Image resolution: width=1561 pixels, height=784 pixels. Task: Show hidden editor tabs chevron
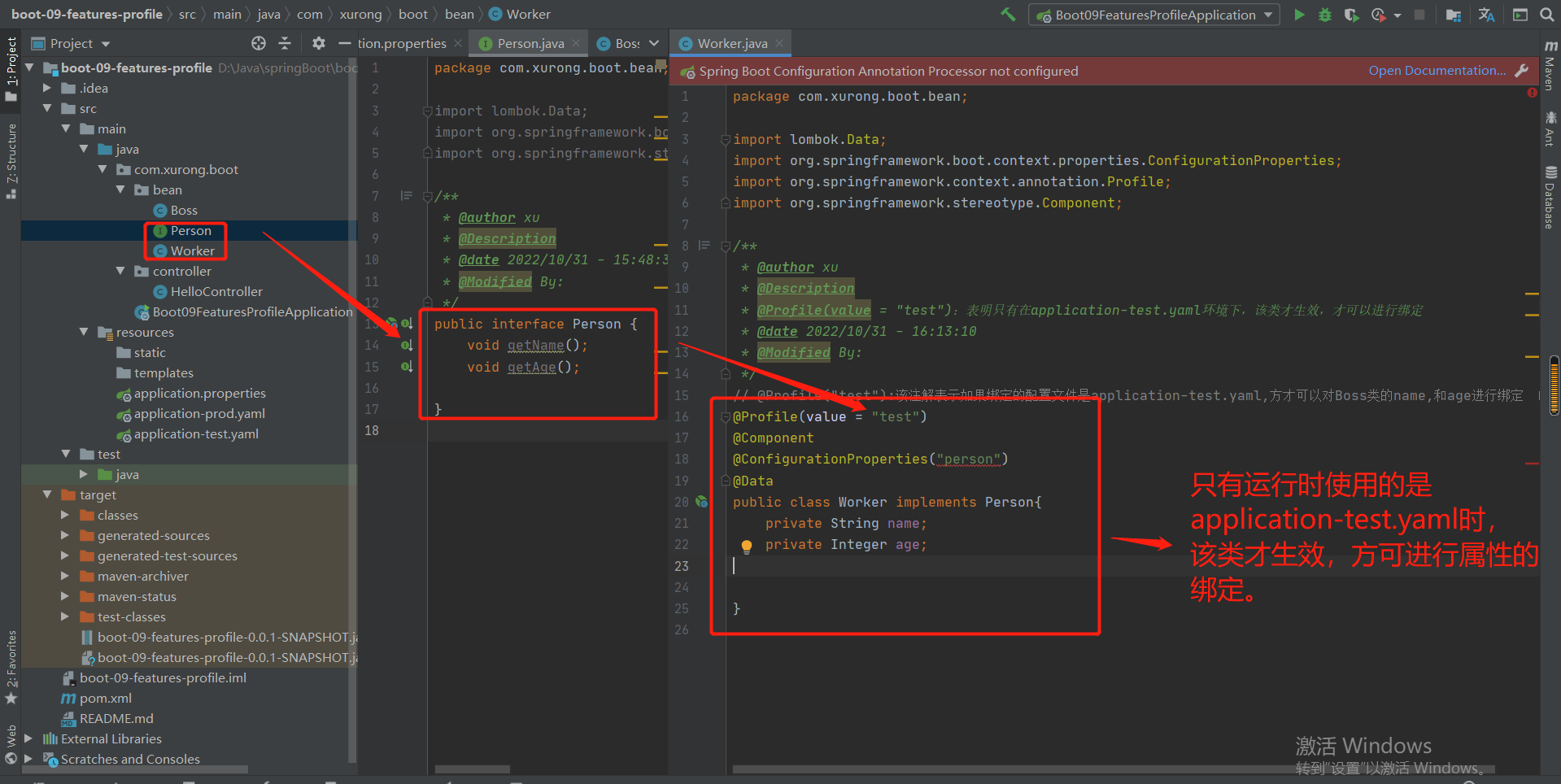tap(654, 43)
